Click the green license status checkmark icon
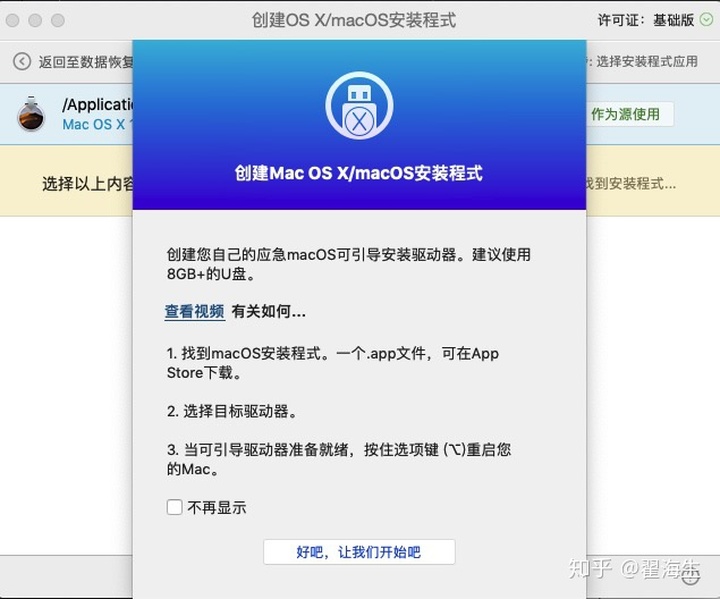 [x=706, y=20]
